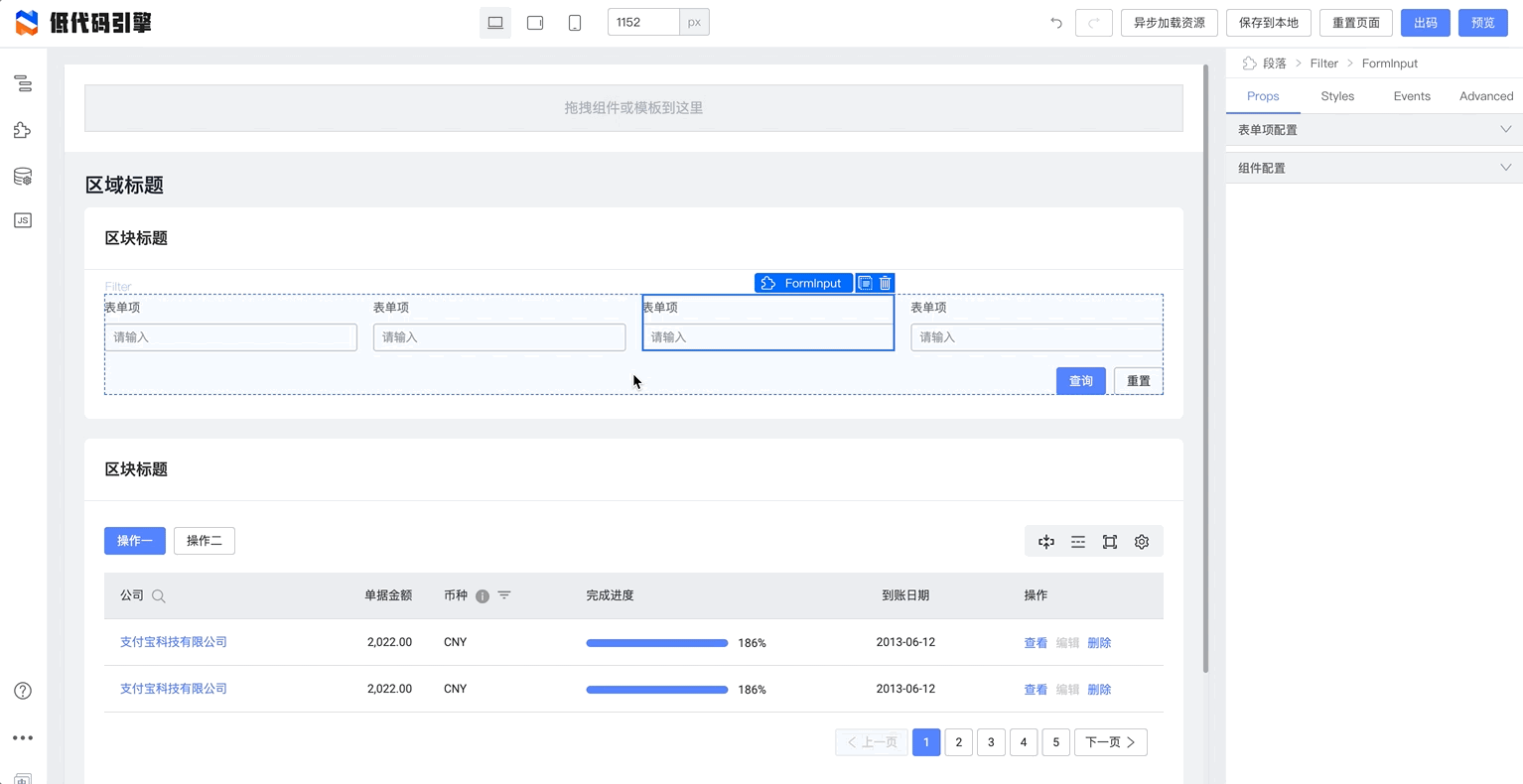Switch to tablet device preview
Image resolution: width=1523 pixels, height=784 pixels.
pos(535,23)
